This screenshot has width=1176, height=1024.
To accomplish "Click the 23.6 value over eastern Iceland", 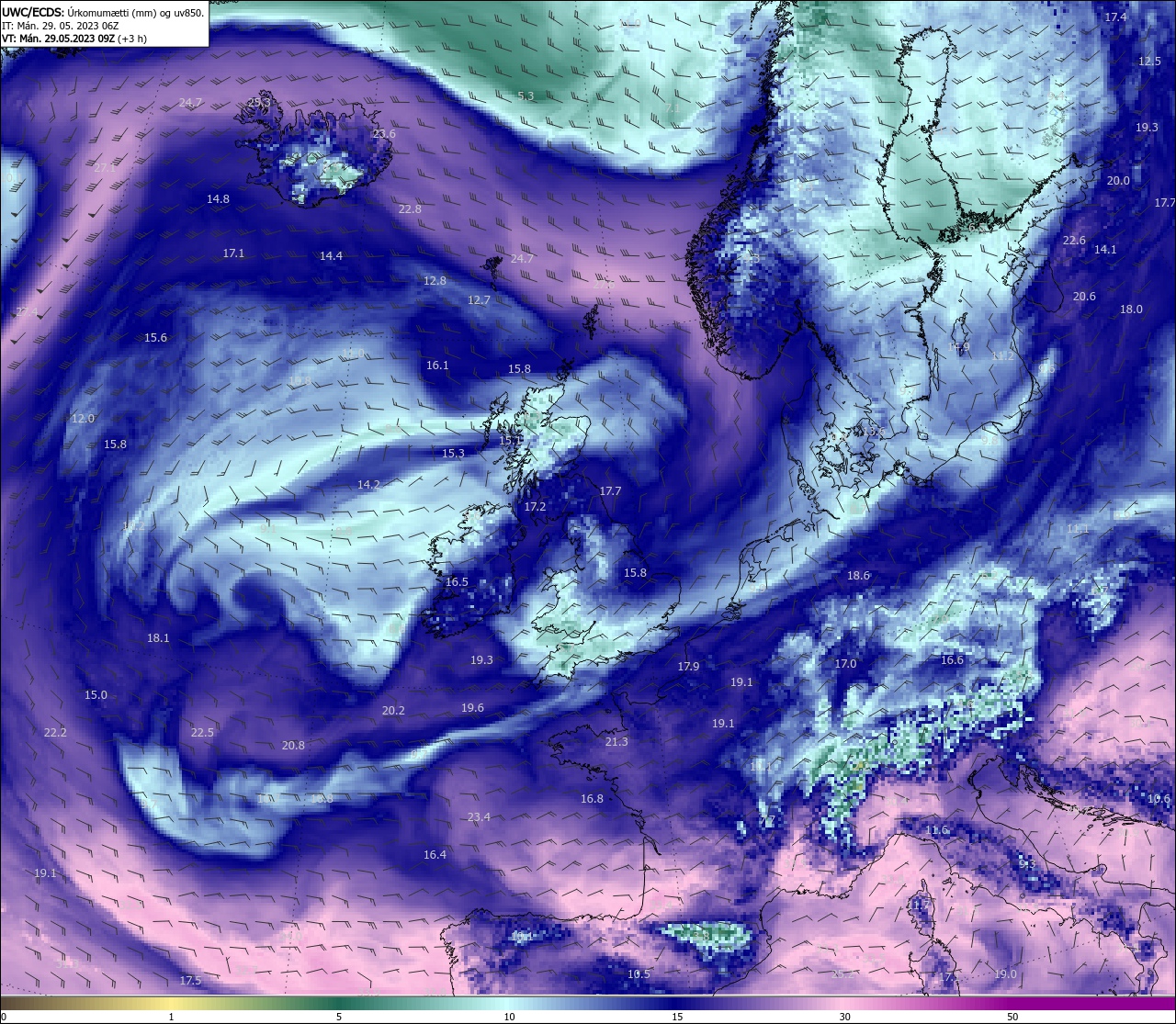I will [384, 134].
